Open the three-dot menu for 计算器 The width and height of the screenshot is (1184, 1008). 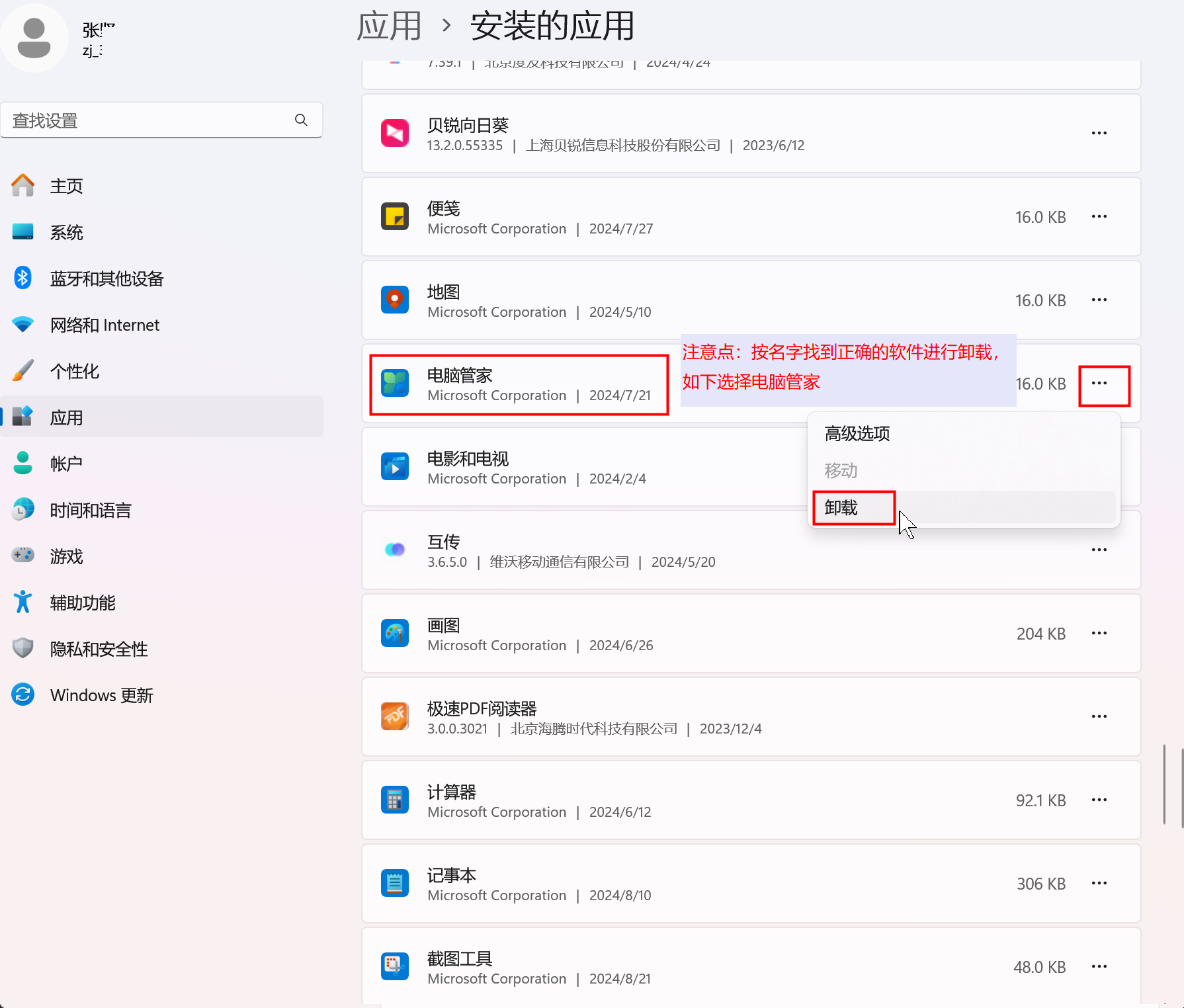1099,800
